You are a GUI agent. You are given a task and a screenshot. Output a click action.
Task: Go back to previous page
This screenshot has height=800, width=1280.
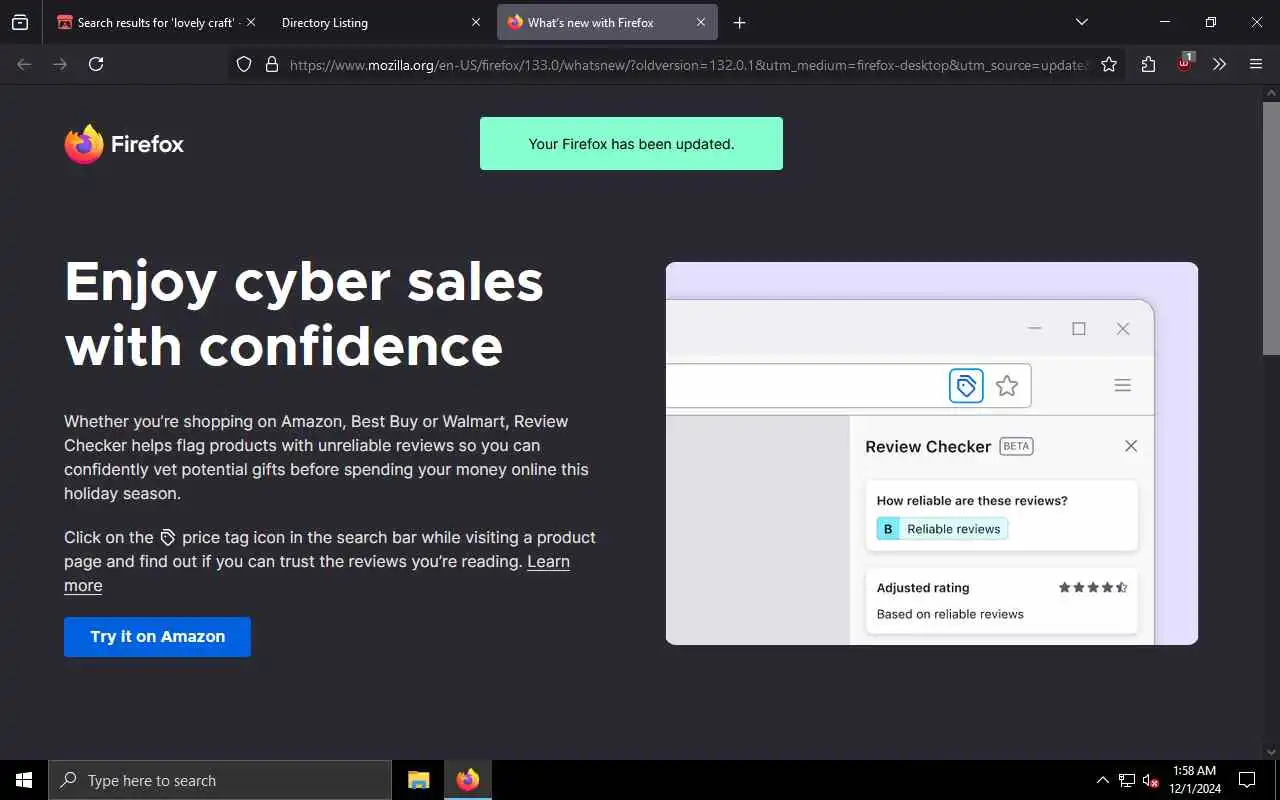click(x=24, y=64)
